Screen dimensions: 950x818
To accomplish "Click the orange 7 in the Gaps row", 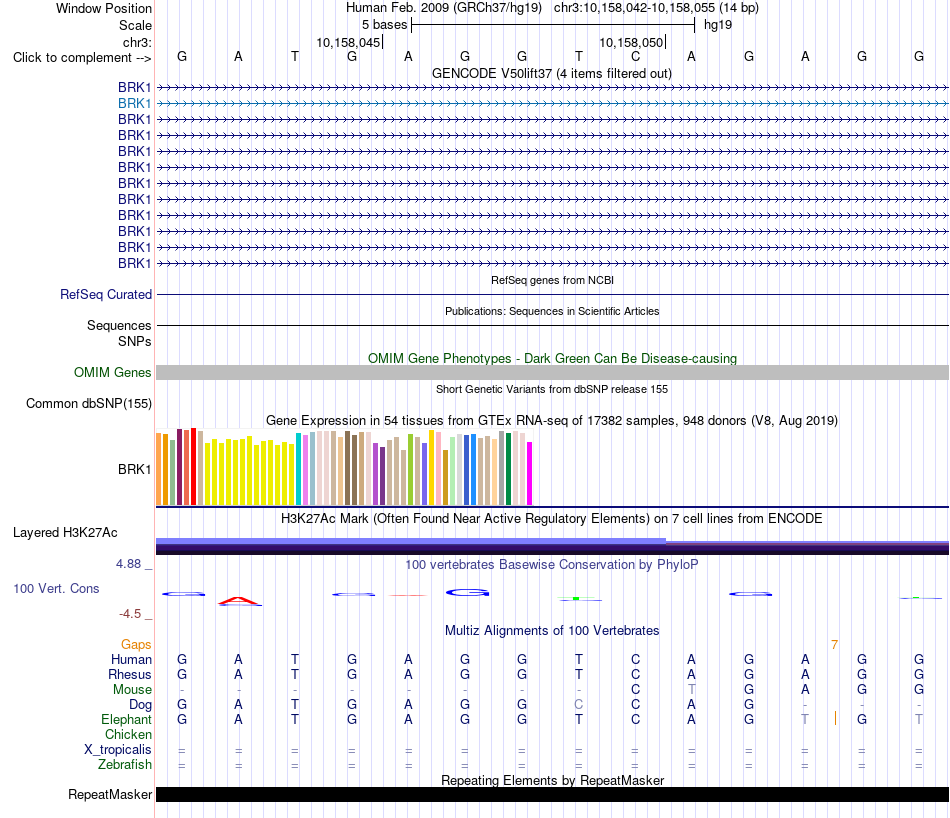I will point(834,645).
